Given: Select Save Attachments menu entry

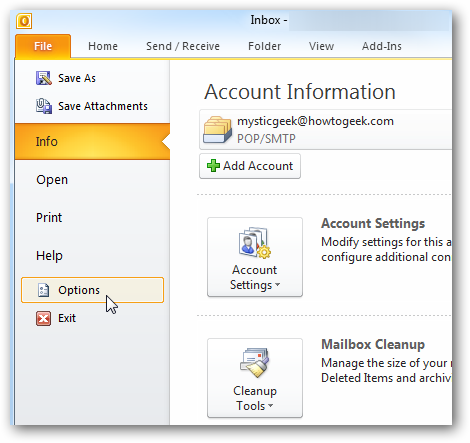Looking at the screenshot, I should [103, 106].
